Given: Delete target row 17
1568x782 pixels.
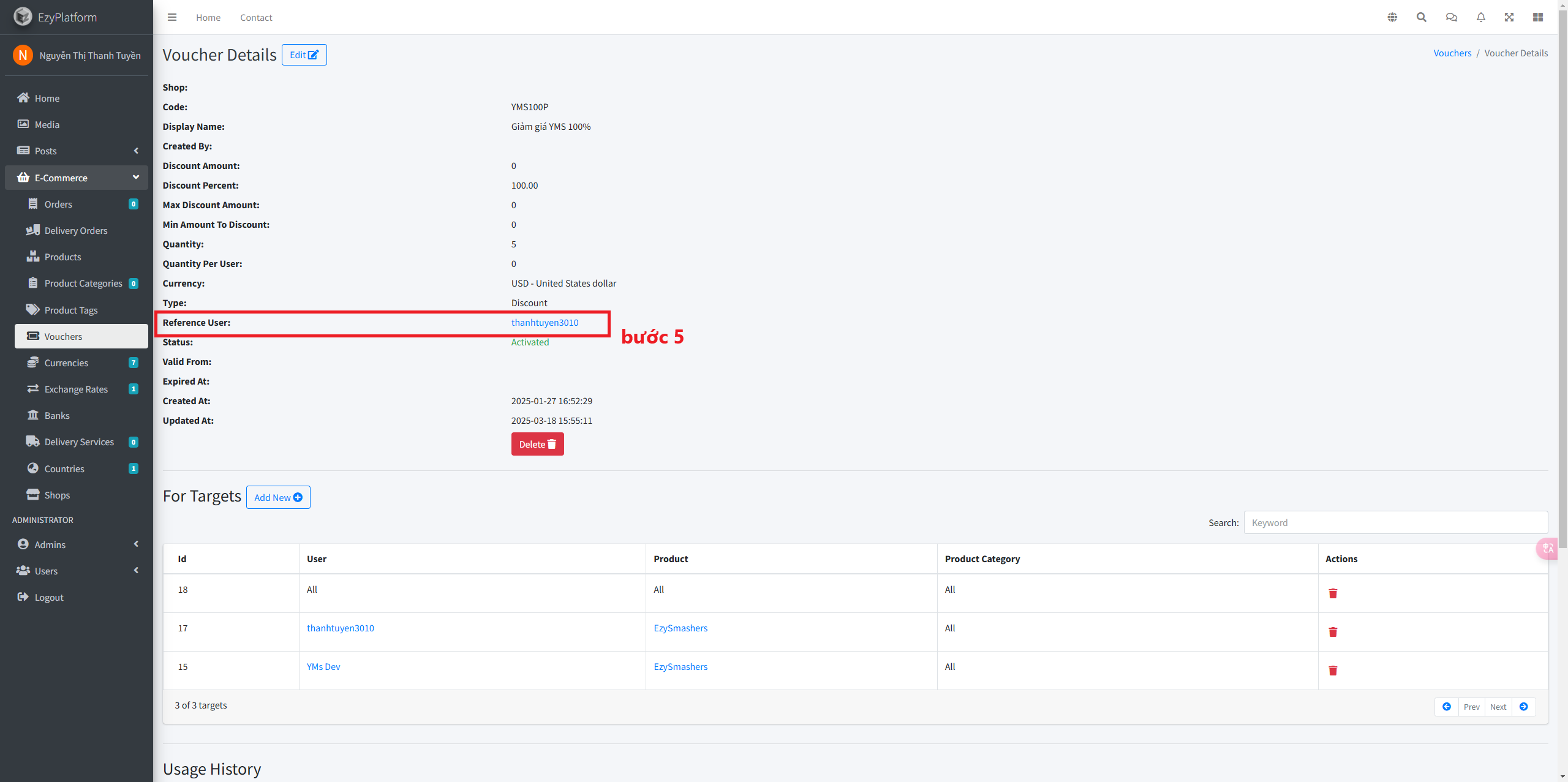Looking at the screenshot, I should point(1333,632).
